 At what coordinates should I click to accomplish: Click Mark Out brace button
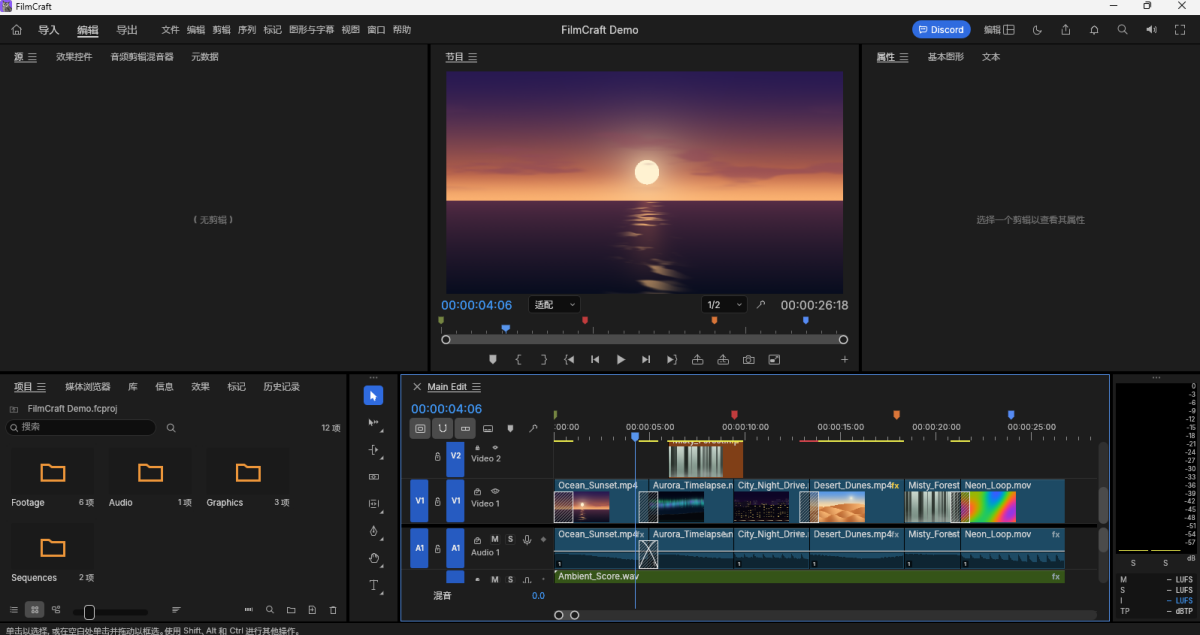(x=544, y=360)
